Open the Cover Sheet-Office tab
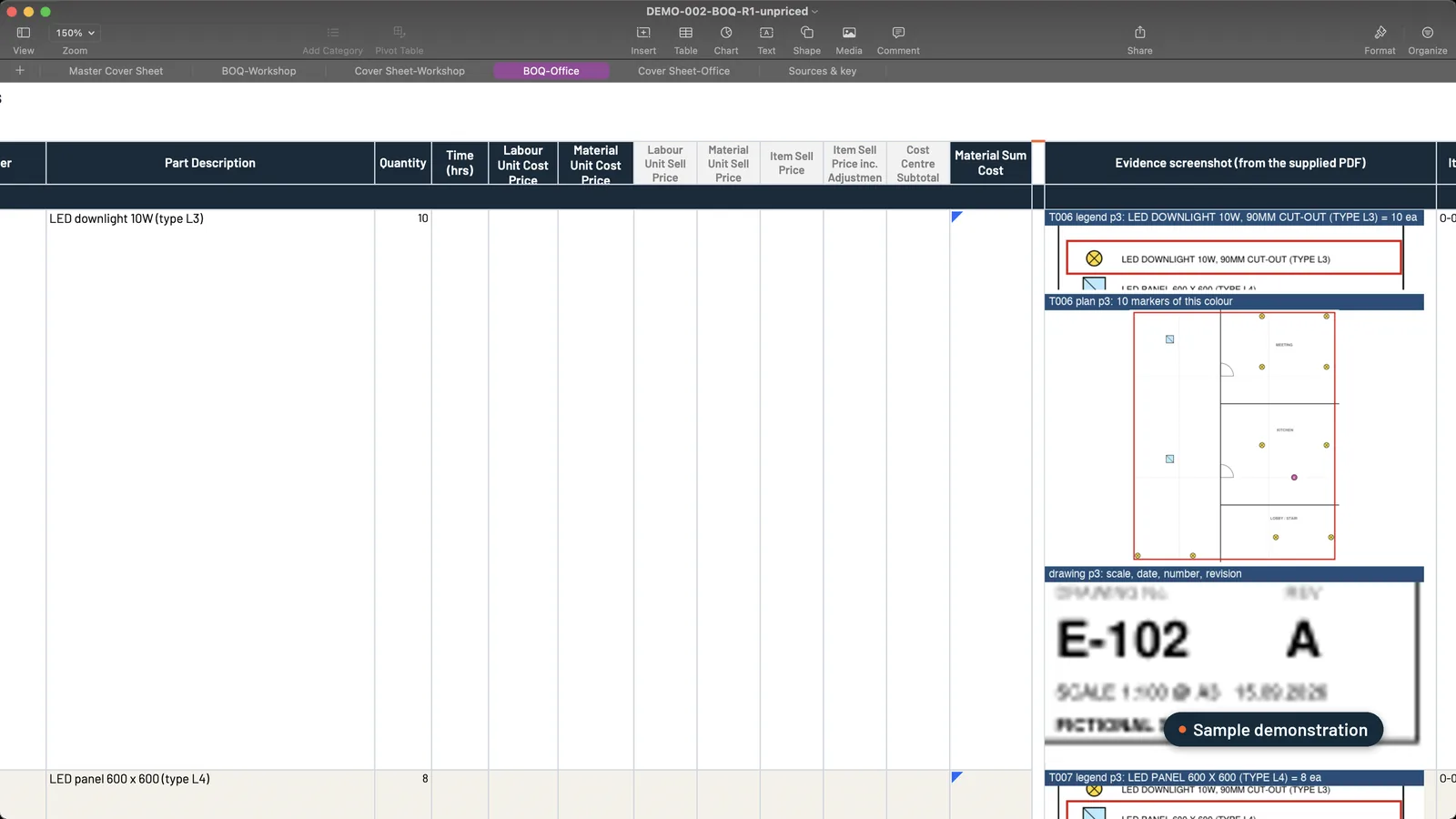 pyautogui.click(x=684, y=71)
